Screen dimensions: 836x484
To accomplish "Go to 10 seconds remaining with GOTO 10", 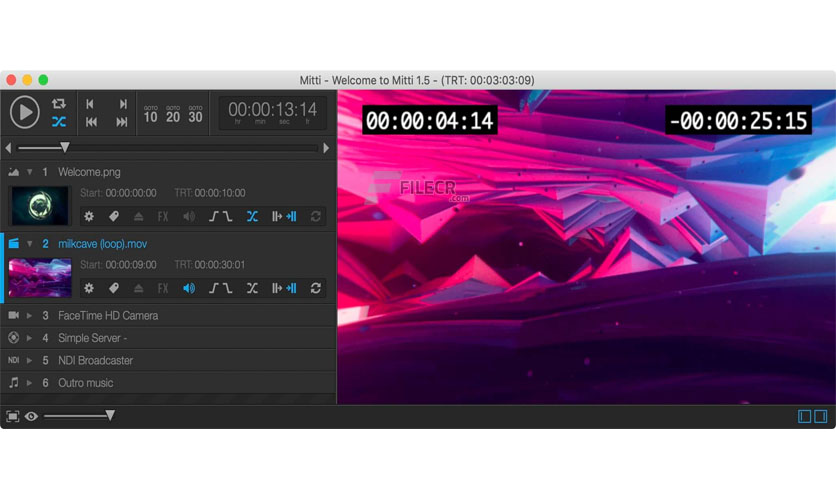I will [x=150, y=114].
